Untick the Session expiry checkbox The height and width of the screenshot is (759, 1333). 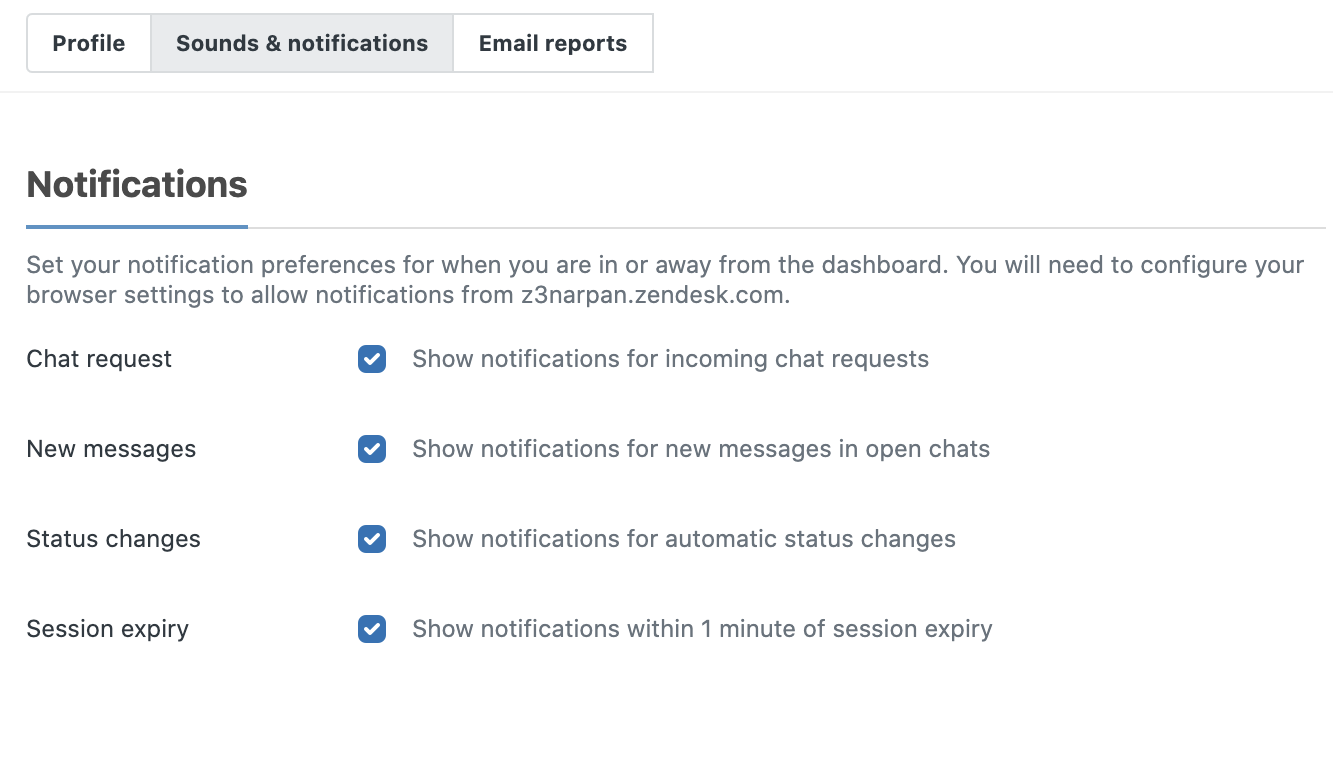click(372, 629)
